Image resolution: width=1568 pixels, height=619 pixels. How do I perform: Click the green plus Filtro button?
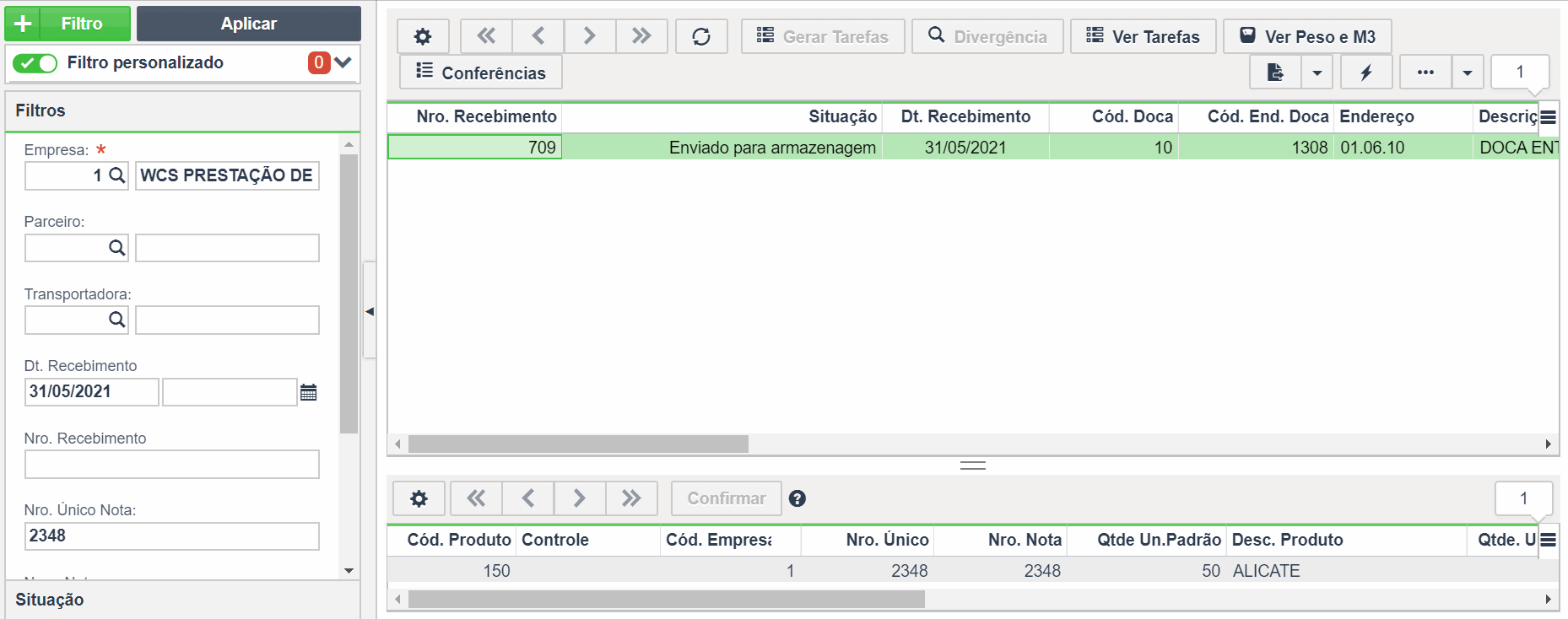pyautogui.click(x=68, y=24)
